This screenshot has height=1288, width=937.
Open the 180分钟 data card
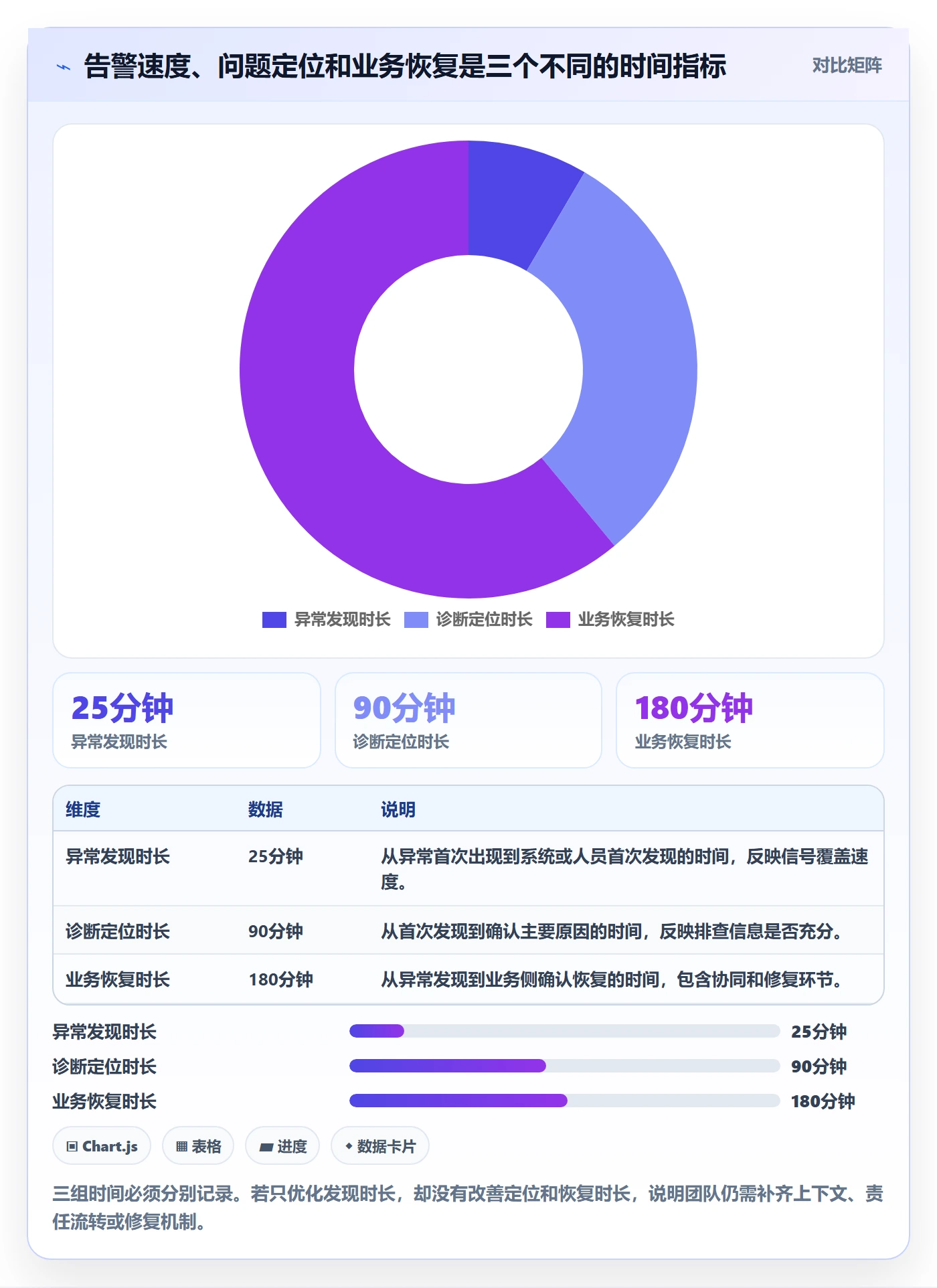[x=750, y=720]
